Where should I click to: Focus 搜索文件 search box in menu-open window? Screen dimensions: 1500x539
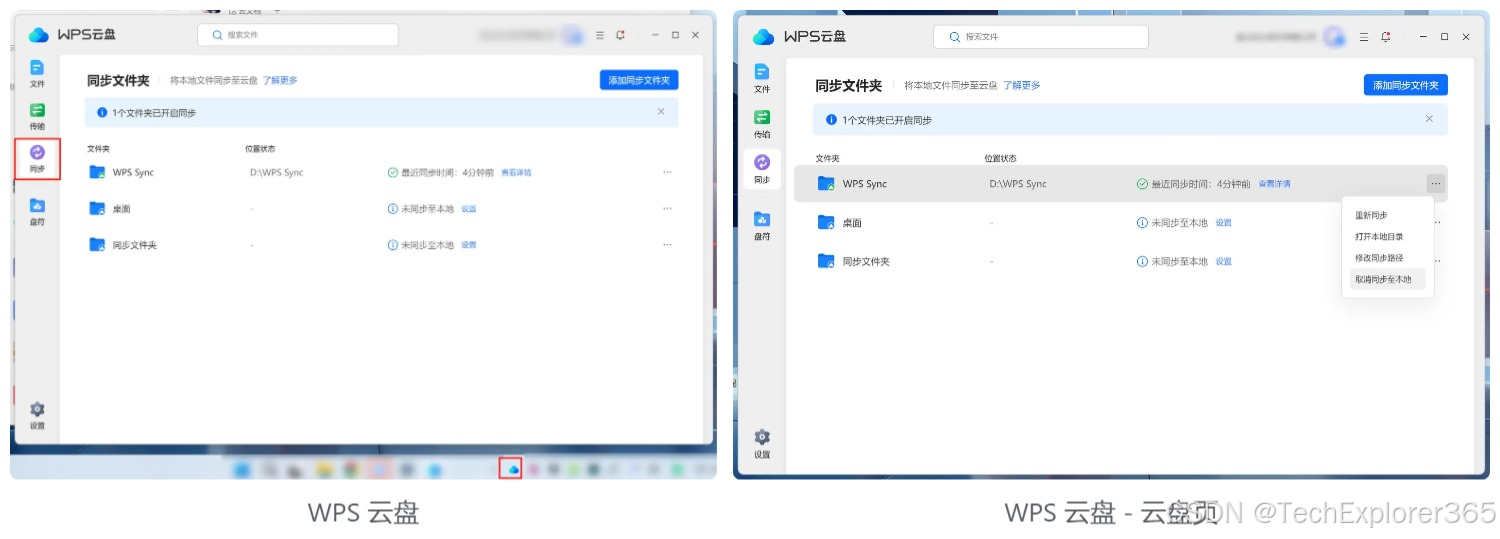click(1041, 37)
